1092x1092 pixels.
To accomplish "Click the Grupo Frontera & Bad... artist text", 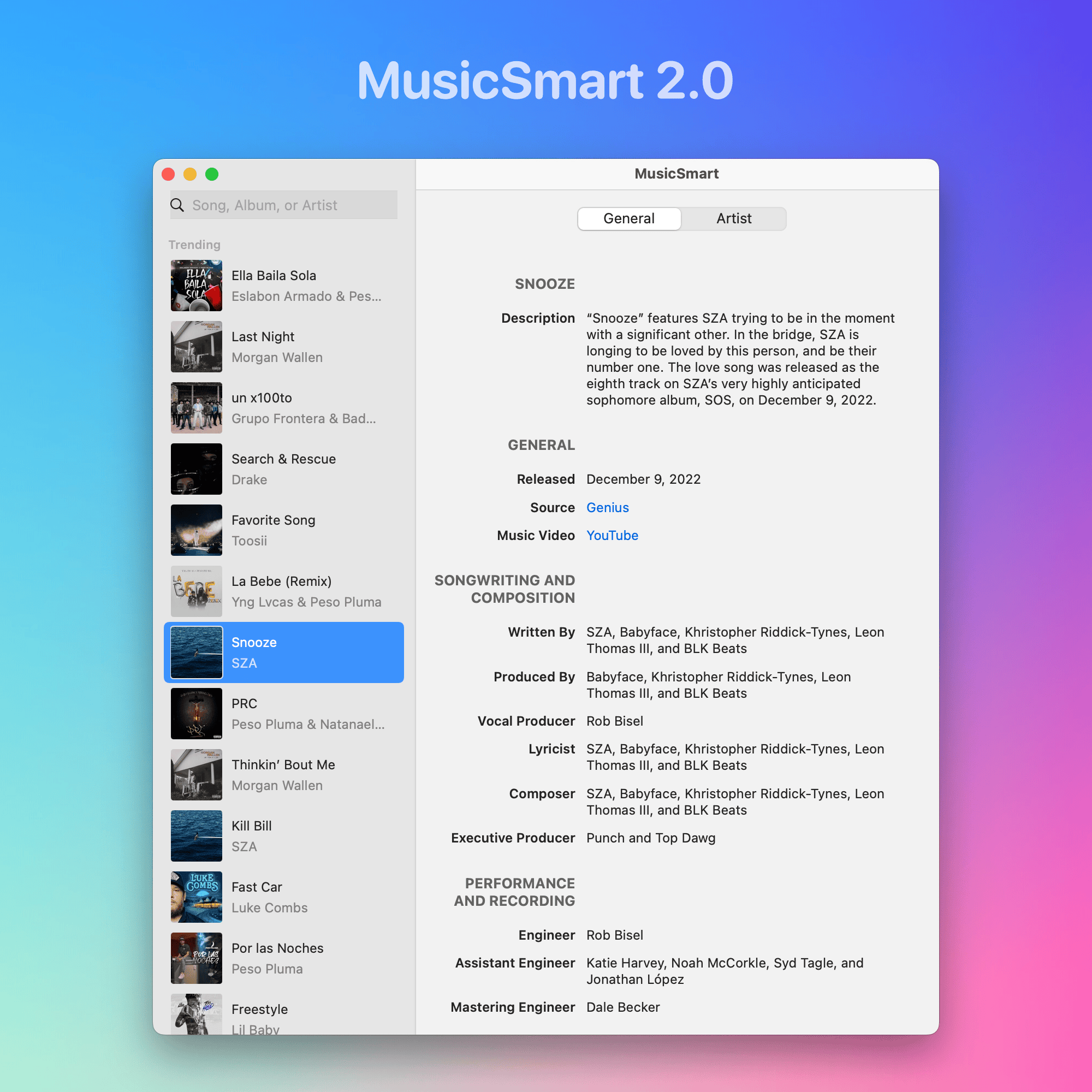I will click(304, 418).
